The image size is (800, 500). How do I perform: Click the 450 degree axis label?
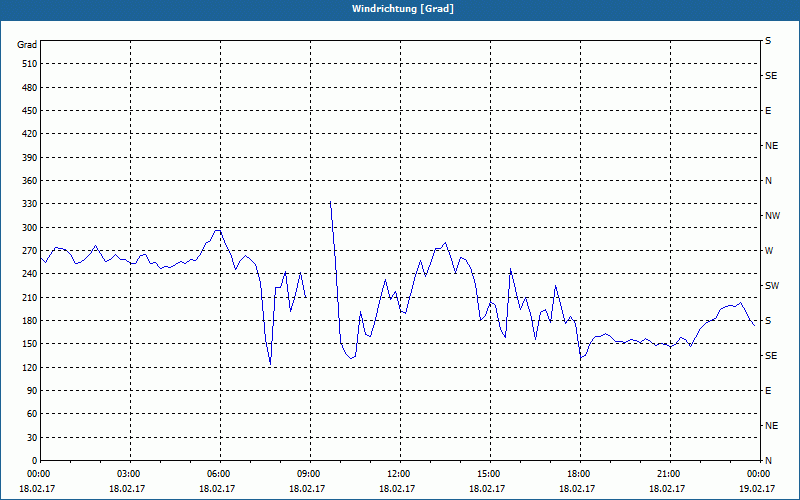coord(30,111)
